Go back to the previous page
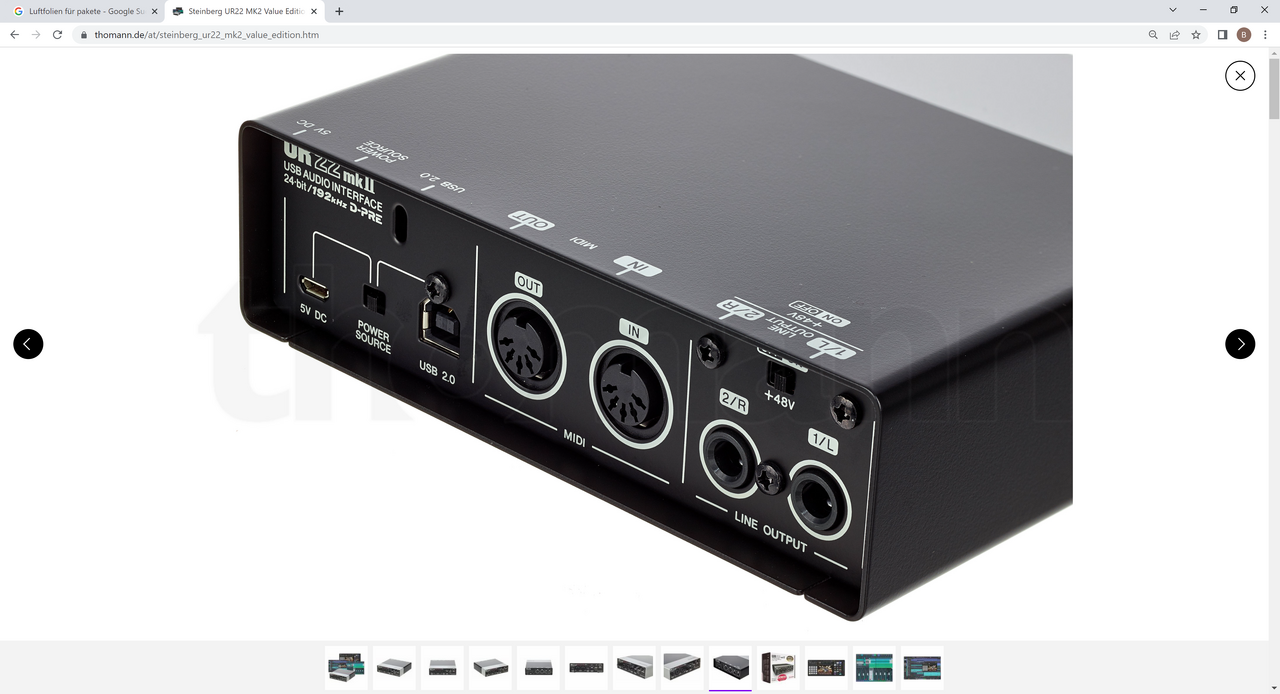This screenshot has height=694, width=1280. pos(14,34)
